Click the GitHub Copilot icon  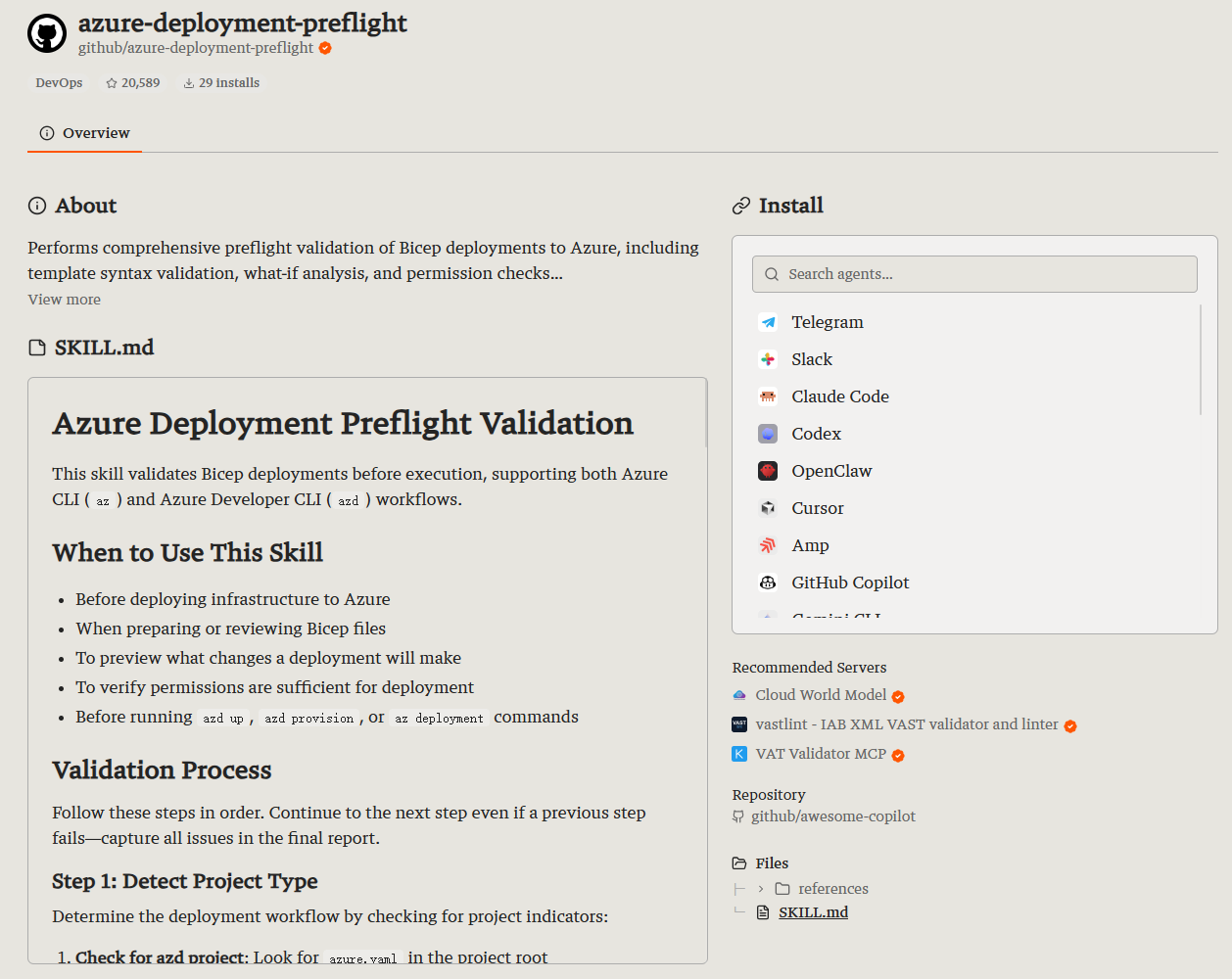tap(768, 583)
